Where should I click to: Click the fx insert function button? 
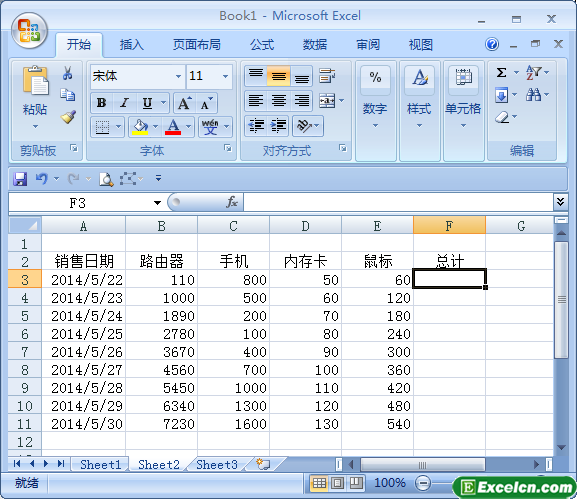[231, 202]
